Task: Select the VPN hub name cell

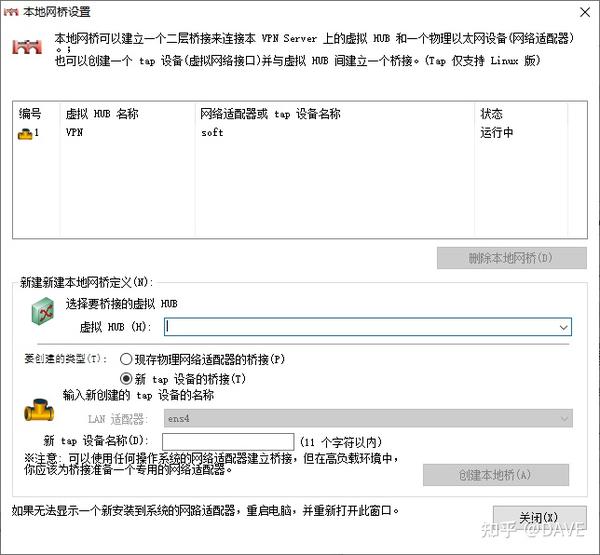Action: 75,132
